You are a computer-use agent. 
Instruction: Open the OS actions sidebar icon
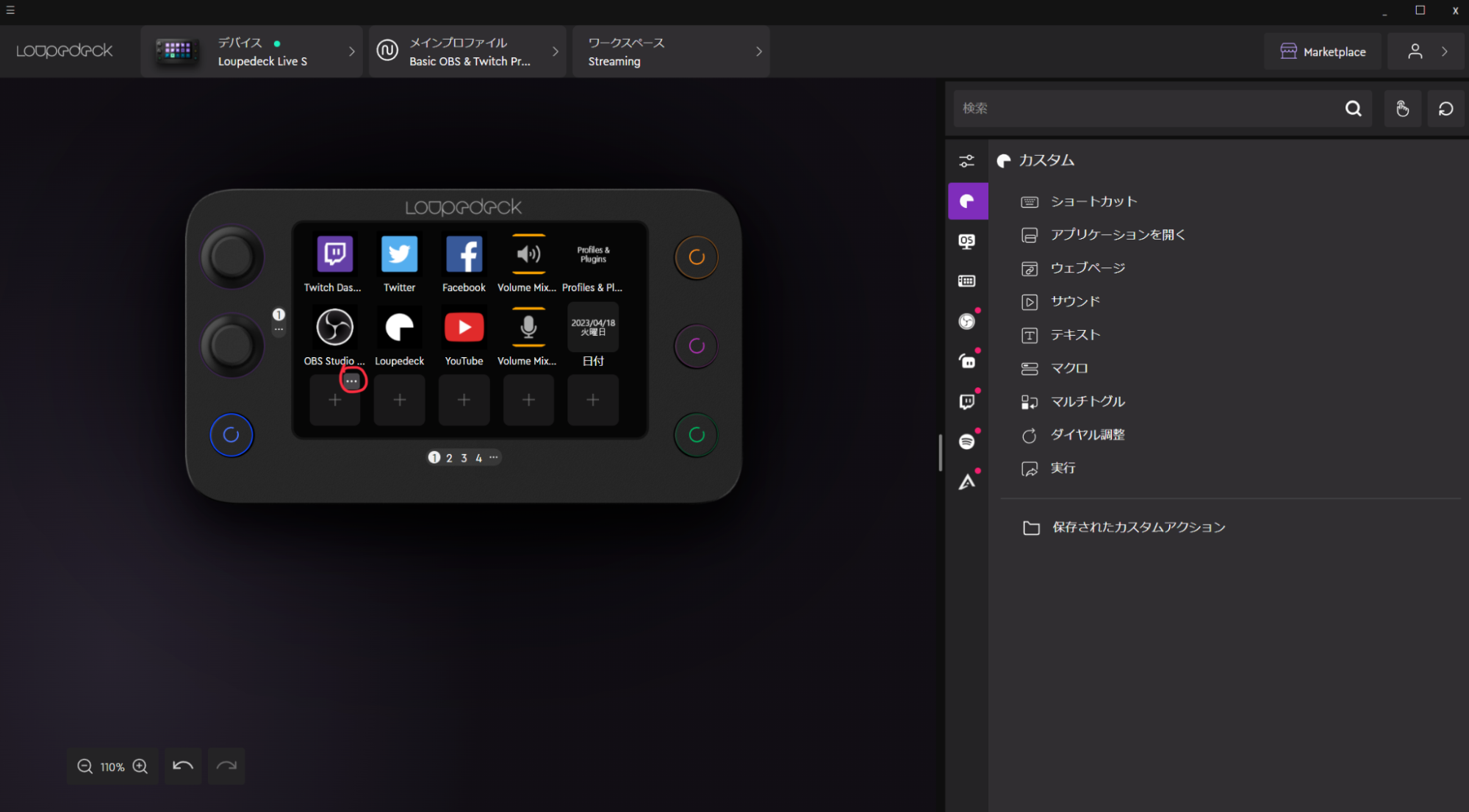[967, 241]
